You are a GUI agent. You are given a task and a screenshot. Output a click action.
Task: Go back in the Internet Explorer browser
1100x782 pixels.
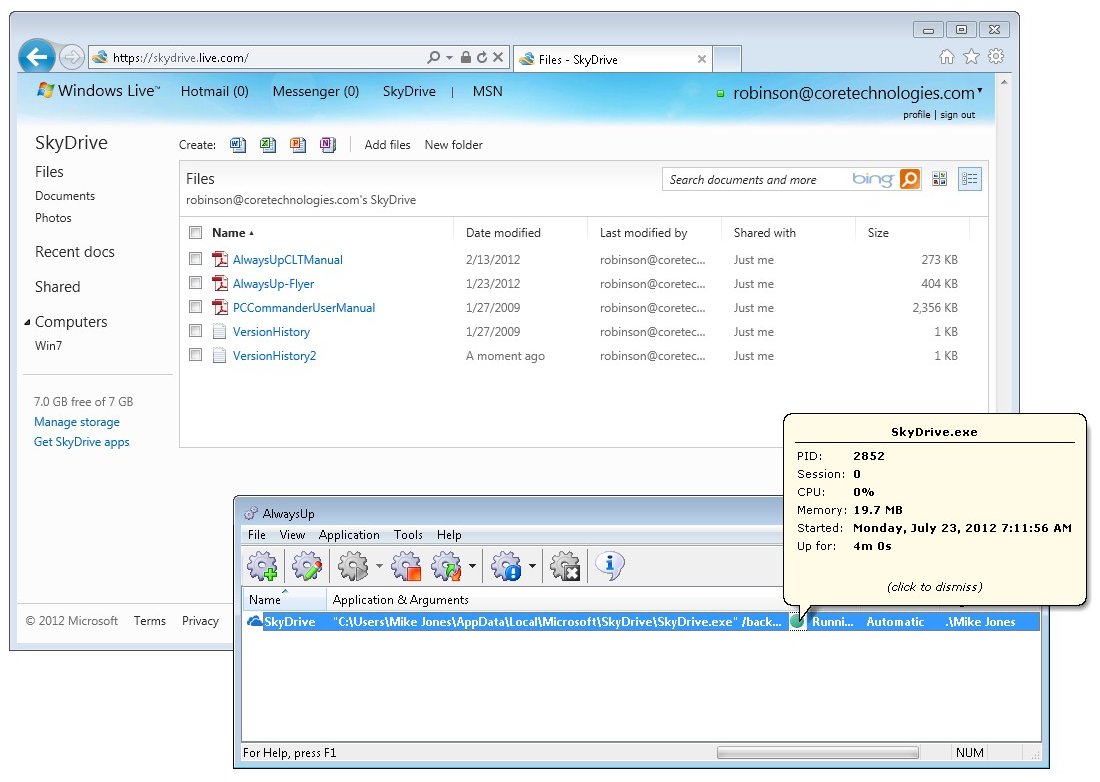coord(36,56)
